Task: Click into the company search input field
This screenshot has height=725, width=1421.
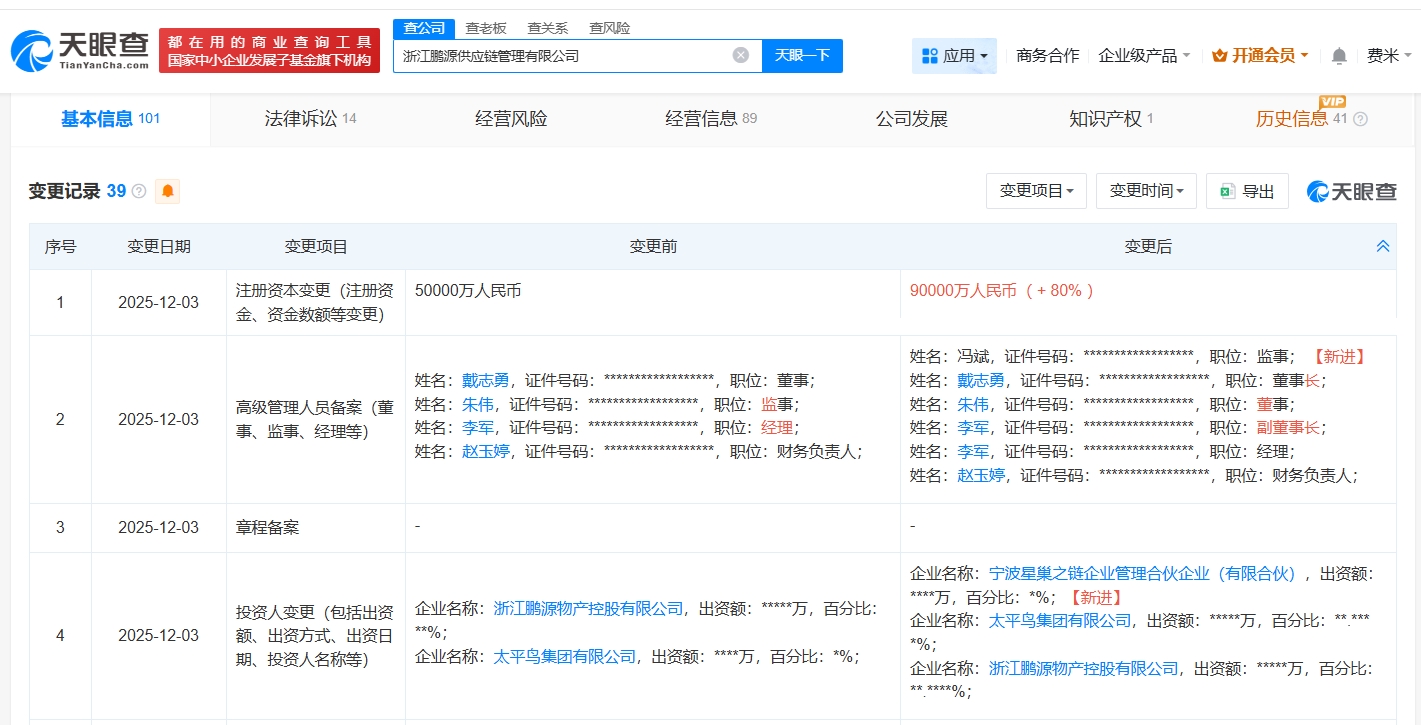Action: 560,56
